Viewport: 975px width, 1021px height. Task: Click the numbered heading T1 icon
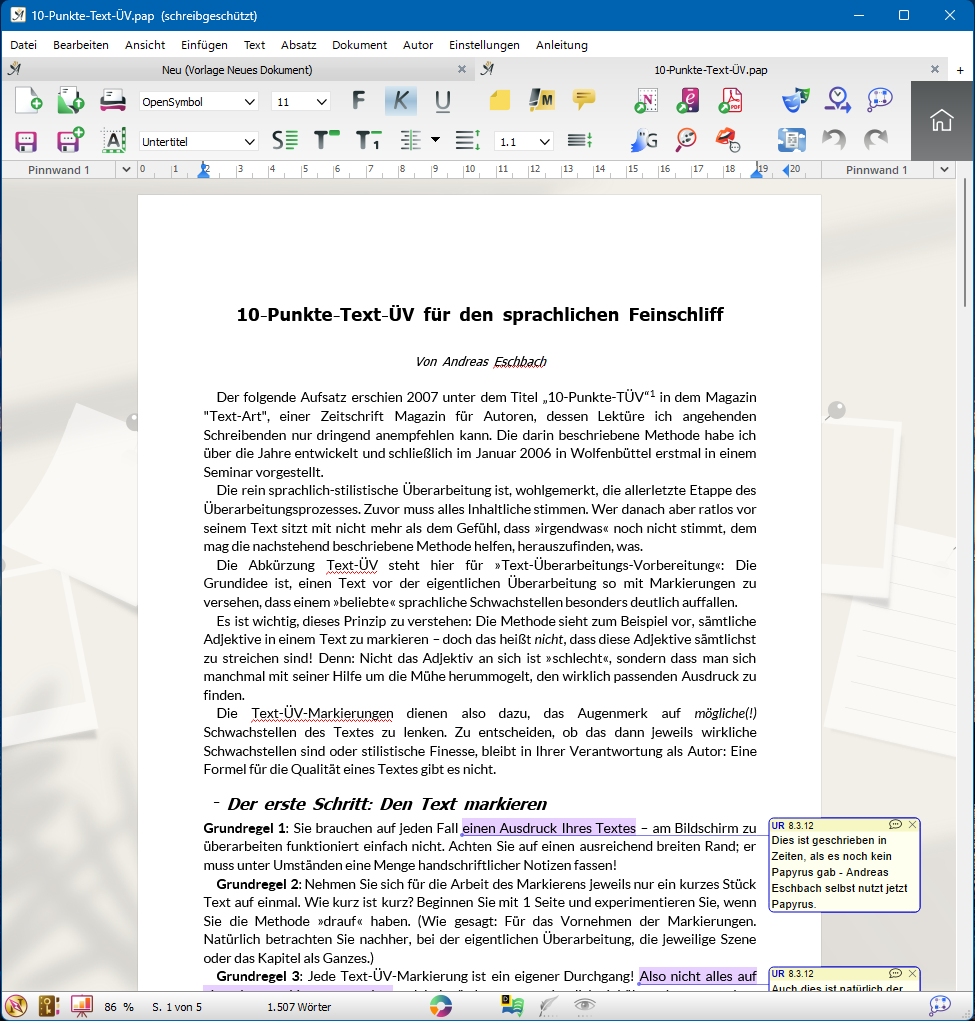pyautogui.click(x=369, y=141)
